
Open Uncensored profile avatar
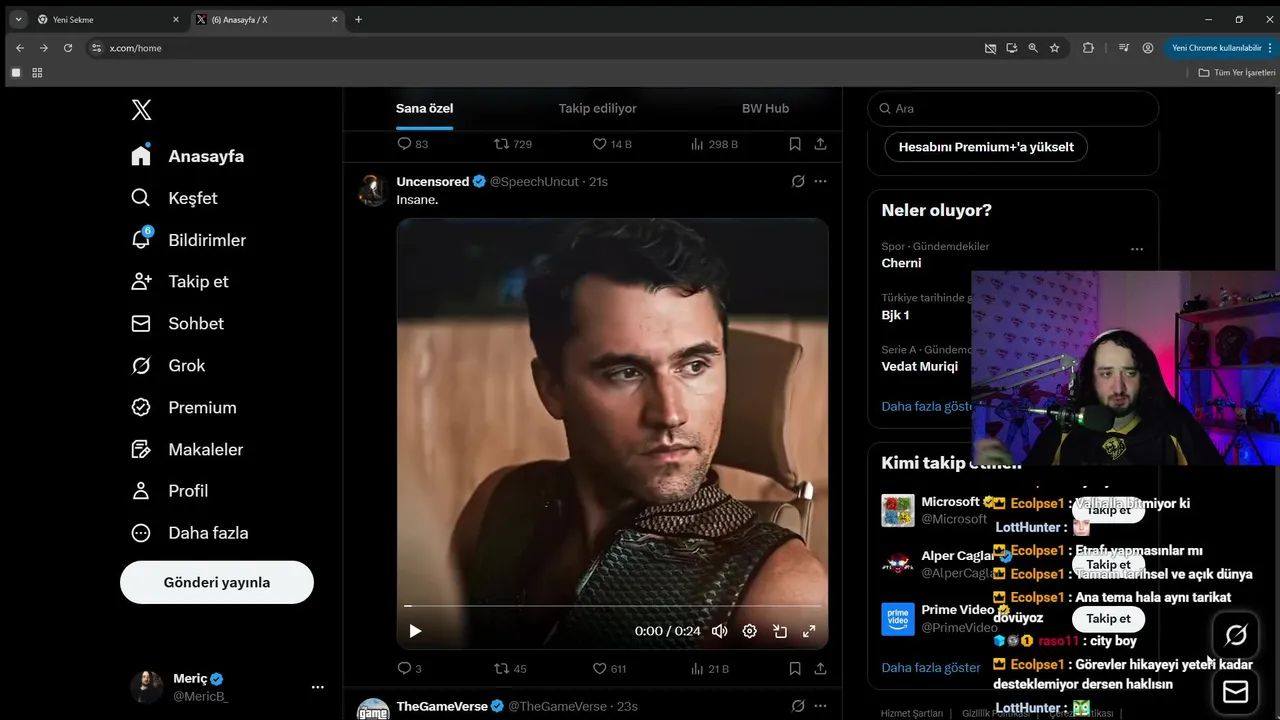tap(373, 190)
